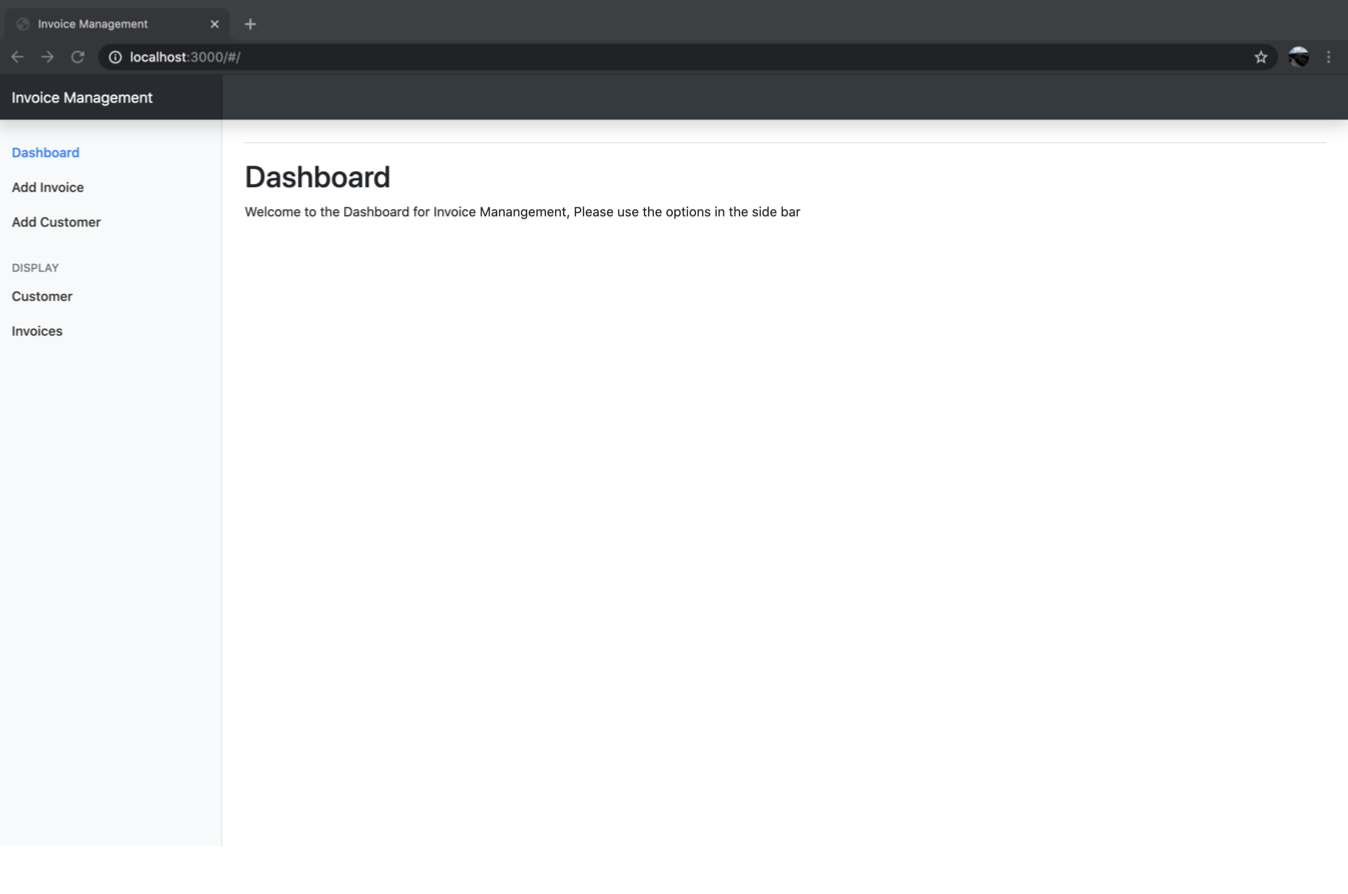This screenshot has width=1348, height=894.
Task: Open a new browser tab
Action: pyautogui.click(x=250, y=23)
